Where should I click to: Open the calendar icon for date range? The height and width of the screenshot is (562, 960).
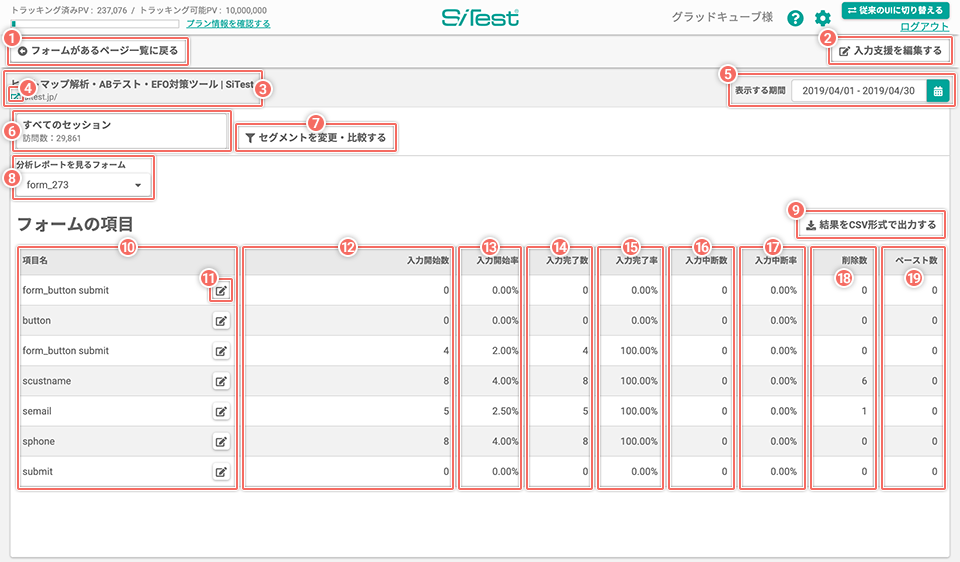(938, 91)
